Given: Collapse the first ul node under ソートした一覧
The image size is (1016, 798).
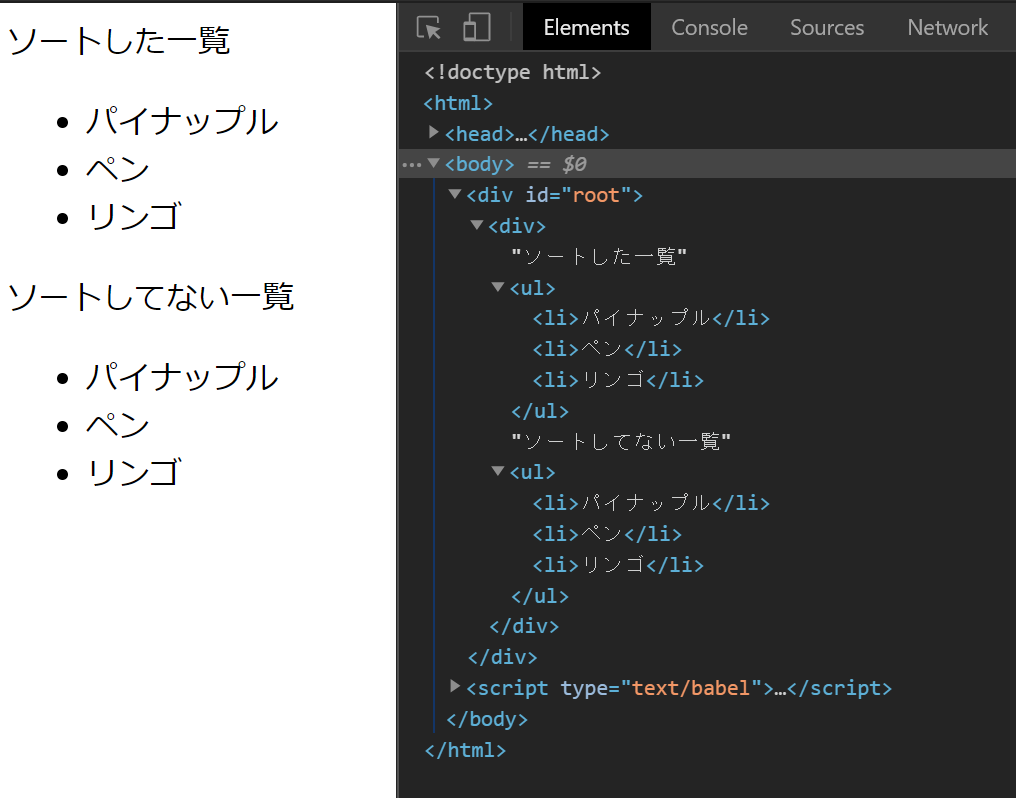Looking at the screenshot, I should tap(498, 286).
